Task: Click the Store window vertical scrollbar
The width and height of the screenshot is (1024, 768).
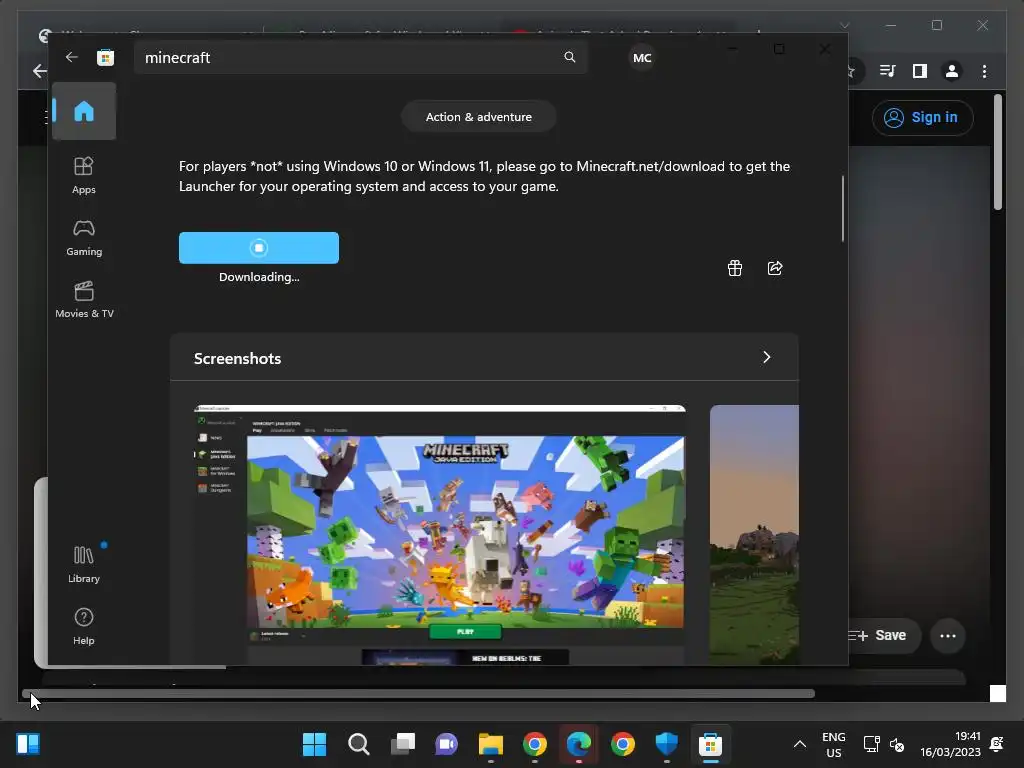Action: 842,209
